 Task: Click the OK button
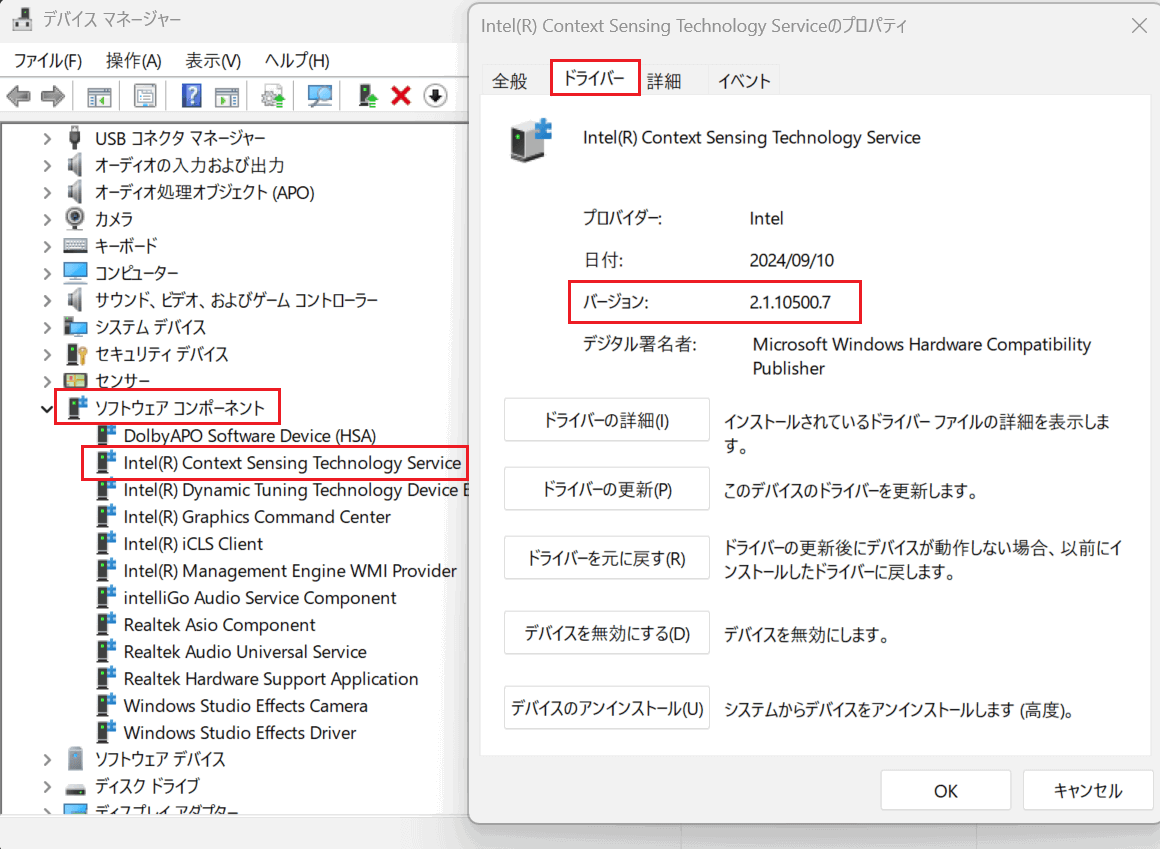945,791
